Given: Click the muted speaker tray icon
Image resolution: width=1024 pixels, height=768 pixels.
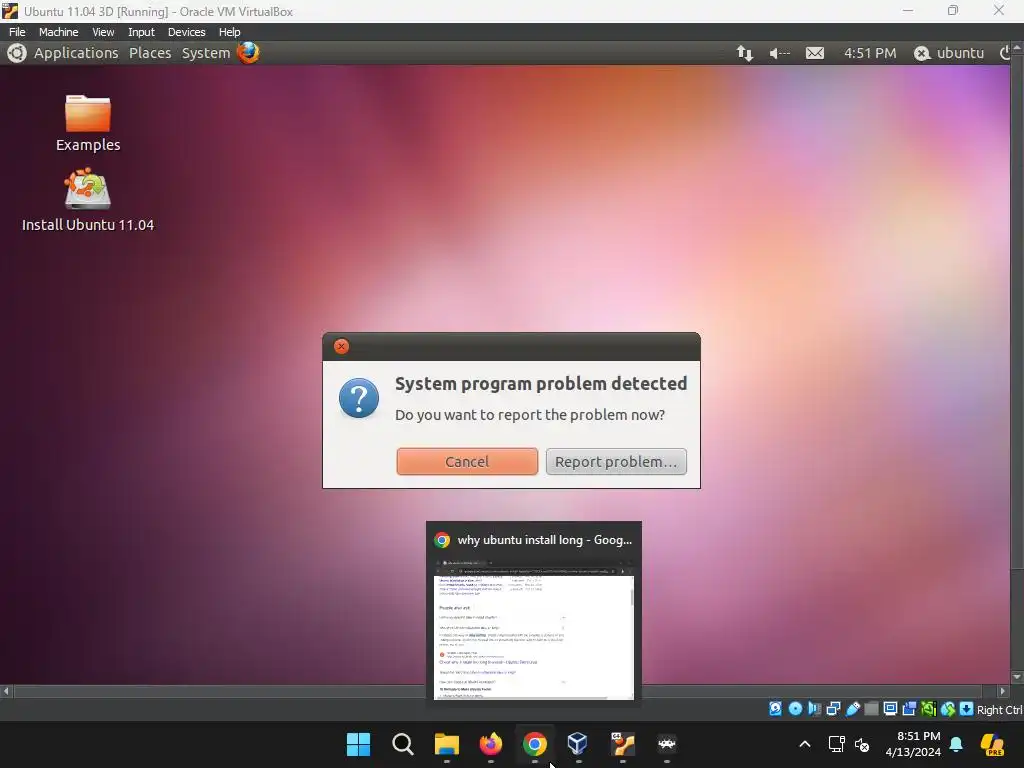Looking at the screenshot, I should click(x=862, y=744).
